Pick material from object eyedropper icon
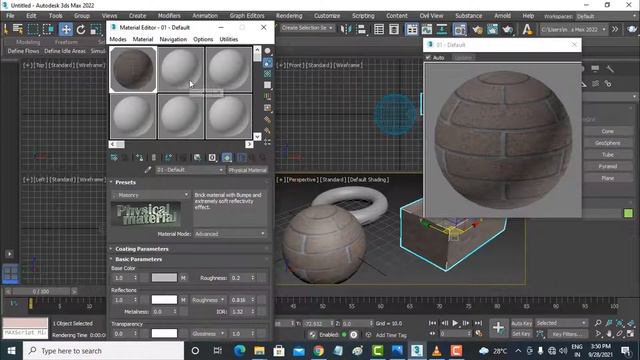The height and width of the screenshot is (360, 640). [x=148, y=170]
